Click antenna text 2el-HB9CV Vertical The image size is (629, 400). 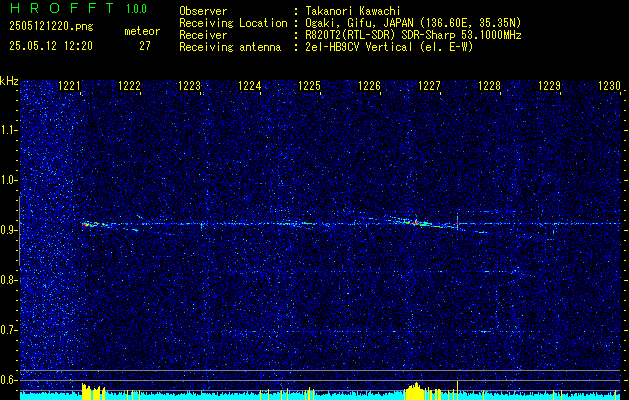389,47
